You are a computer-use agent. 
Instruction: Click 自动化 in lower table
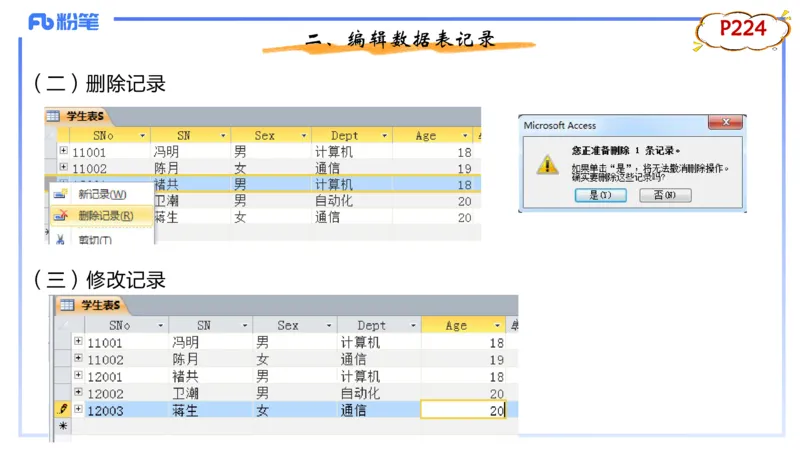360,393
